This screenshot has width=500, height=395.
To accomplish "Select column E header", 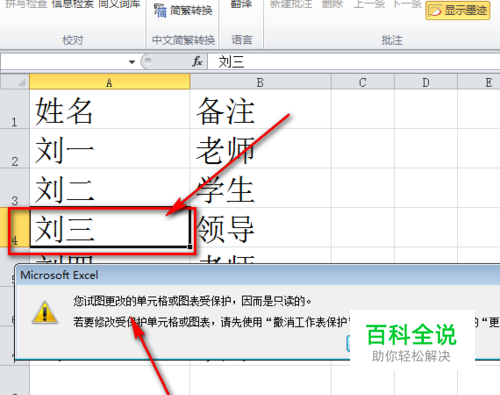I will [x=479, y=82].
